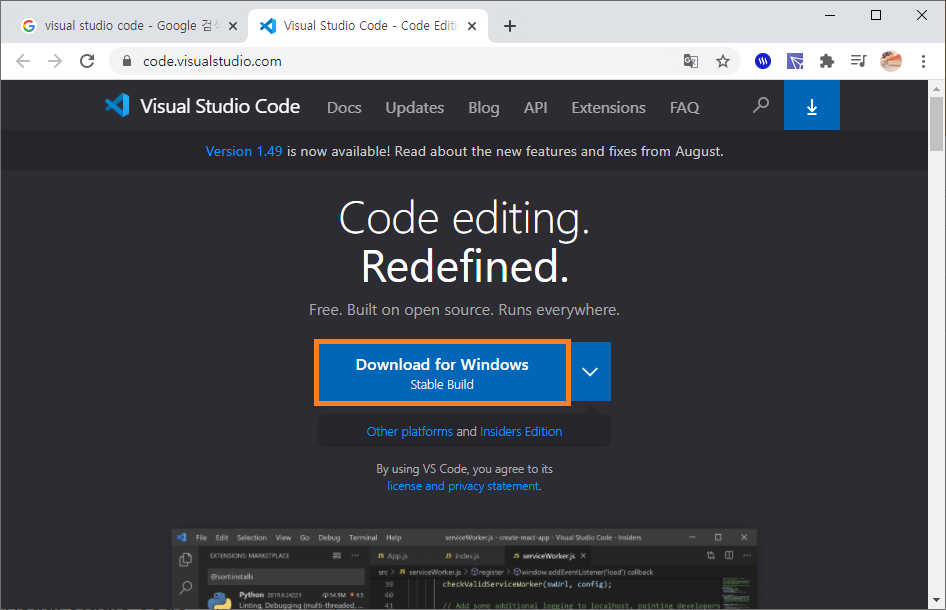Screen dimensions: 946x610
Task: Click the purple cursor extension icon
Action: coord(795,61)
